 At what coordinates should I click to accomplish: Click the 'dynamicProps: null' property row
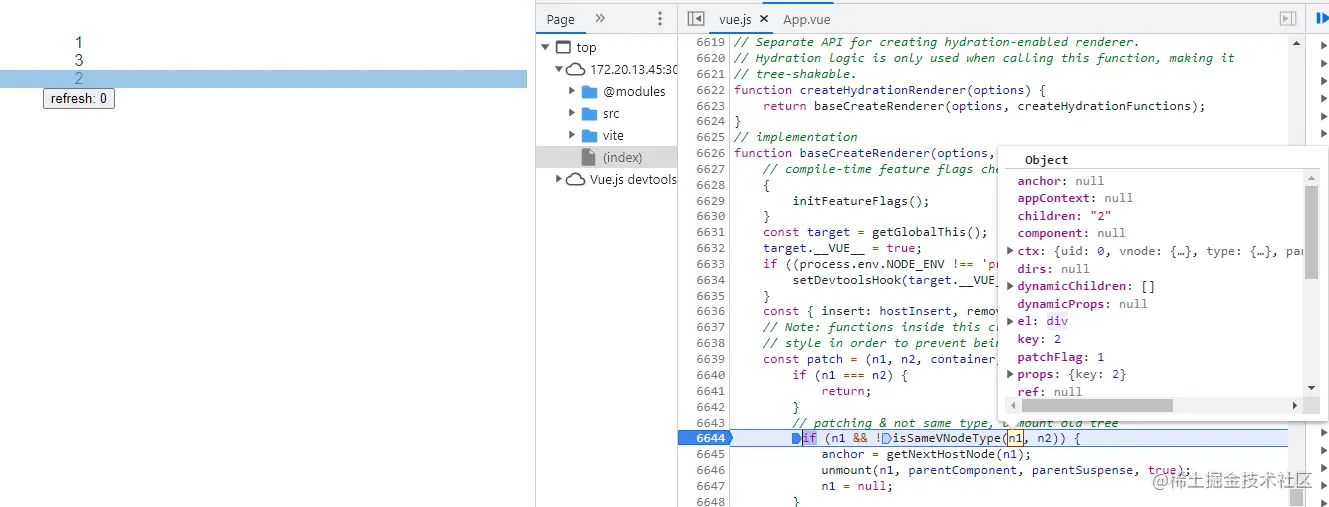1082,304
